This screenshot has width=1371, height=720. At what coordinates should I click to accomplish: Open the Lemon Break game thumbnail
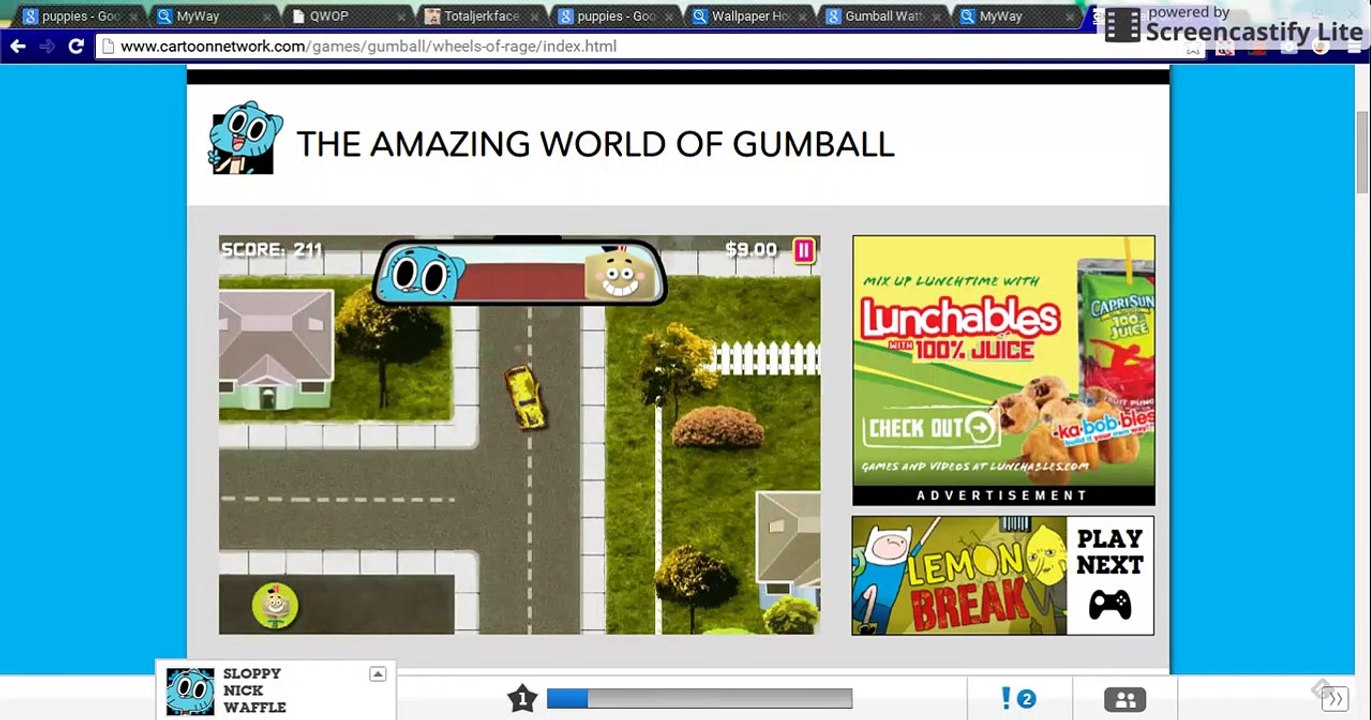click(x=959, y=575)
